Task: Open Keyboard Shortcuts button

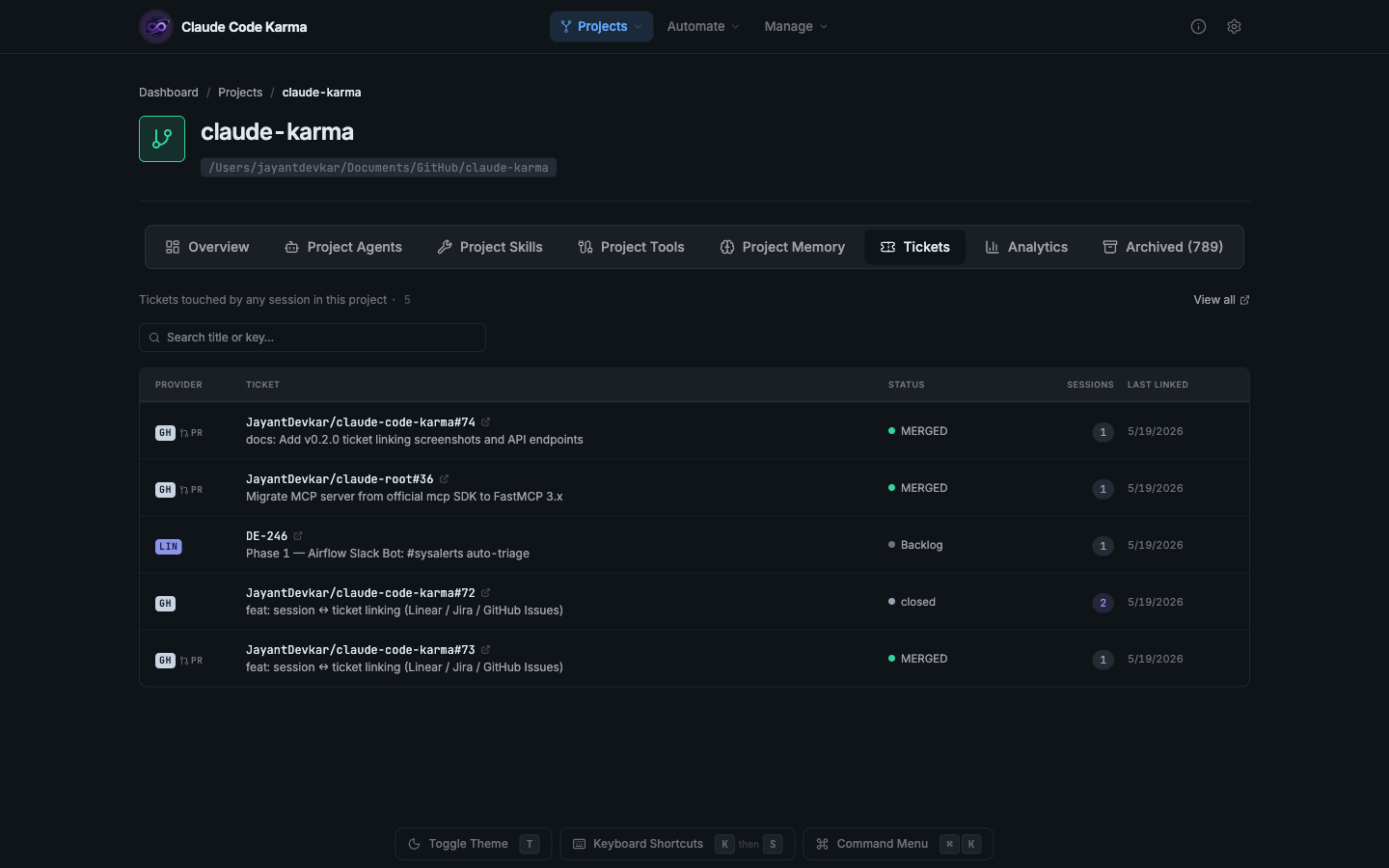Action: pos(677,844)
